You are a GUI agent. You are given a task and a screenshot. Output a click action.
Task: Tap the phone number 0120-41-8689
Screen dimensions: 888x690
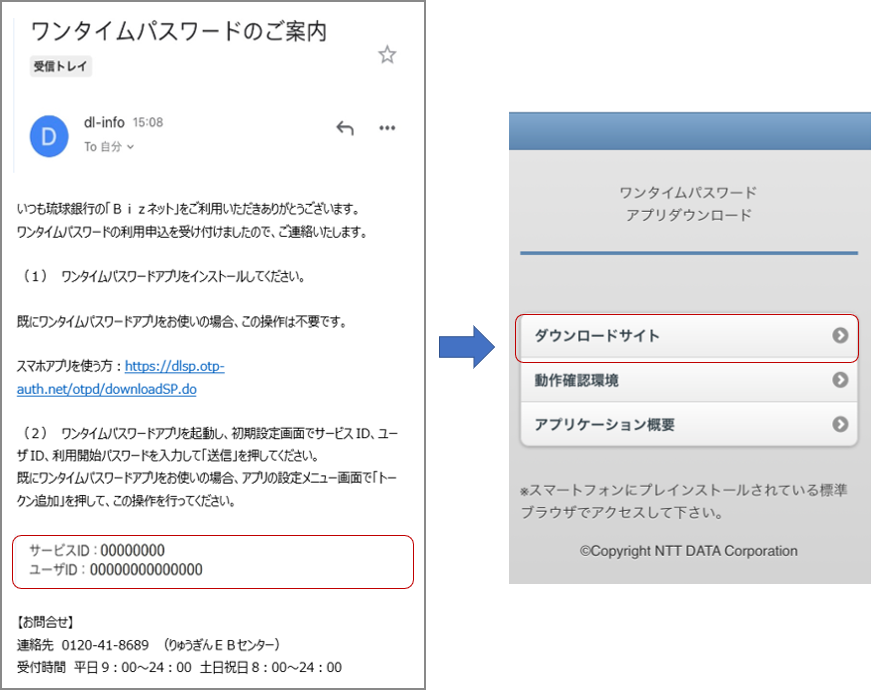pos(107,644)
